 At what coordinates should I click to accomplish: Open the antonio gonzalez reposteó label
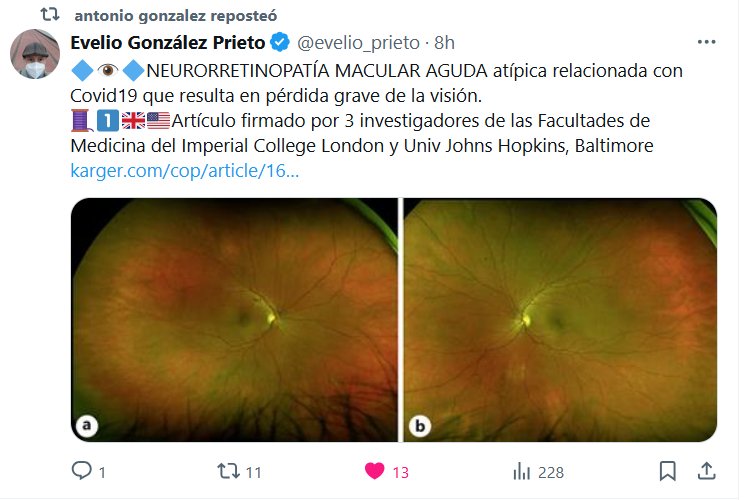click(176, 16)
